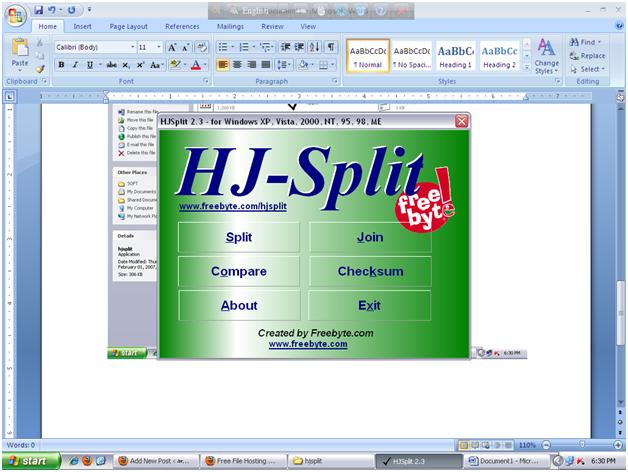Justify the paragraph text

pos(266,65)
